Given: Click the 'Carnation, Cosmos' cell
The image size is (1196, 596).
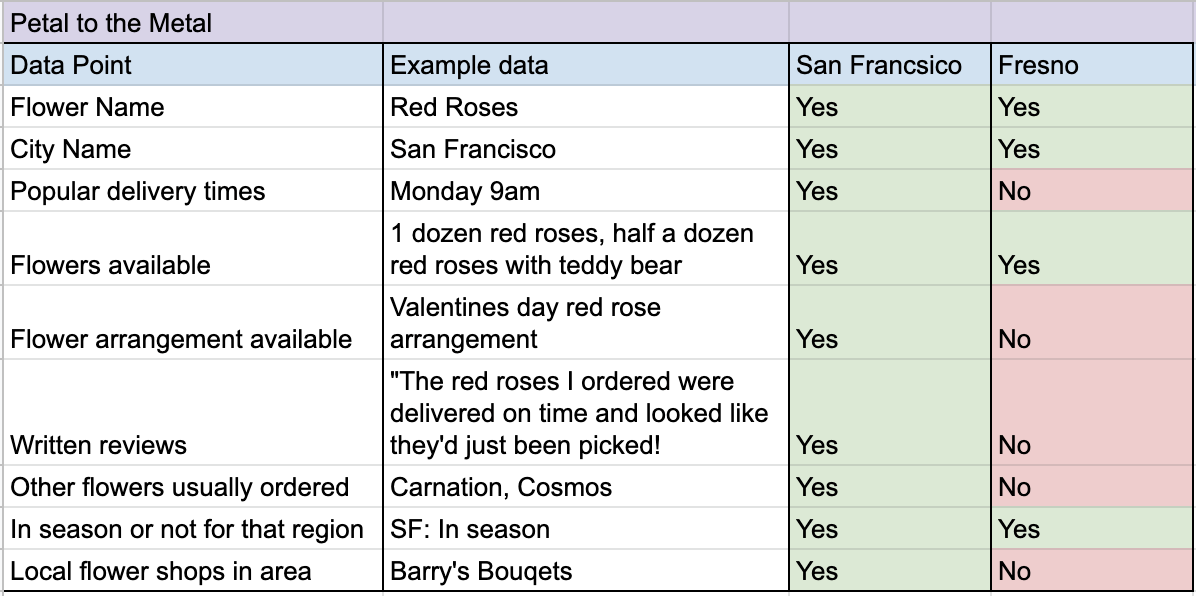Looking at the screenshot, I should (x=586, y=487).
